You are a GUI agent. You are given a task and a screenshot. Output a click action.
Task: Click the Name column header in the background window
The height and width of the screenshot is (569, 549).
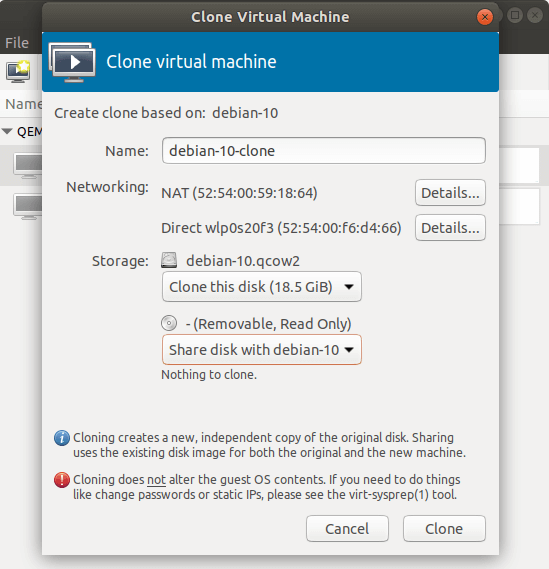[23, 104]
